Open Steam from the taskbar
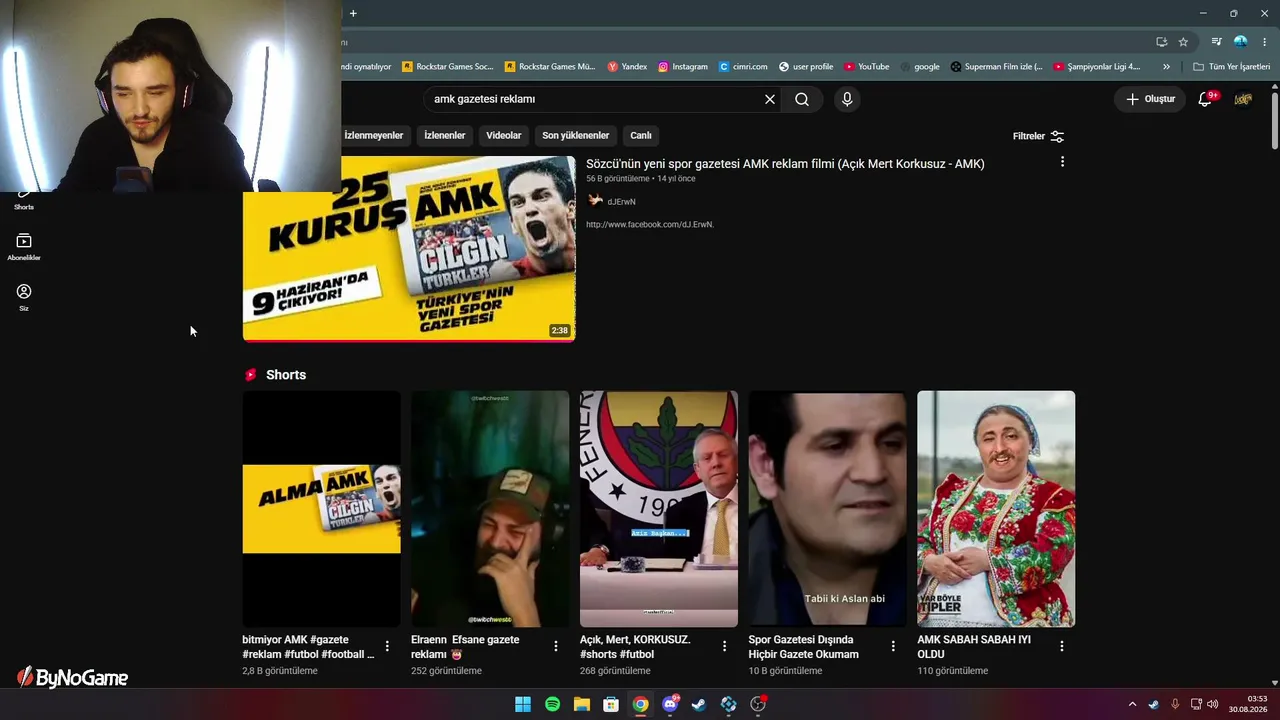The width and height of the screenshot is (1280, 720). pos(699,704)
